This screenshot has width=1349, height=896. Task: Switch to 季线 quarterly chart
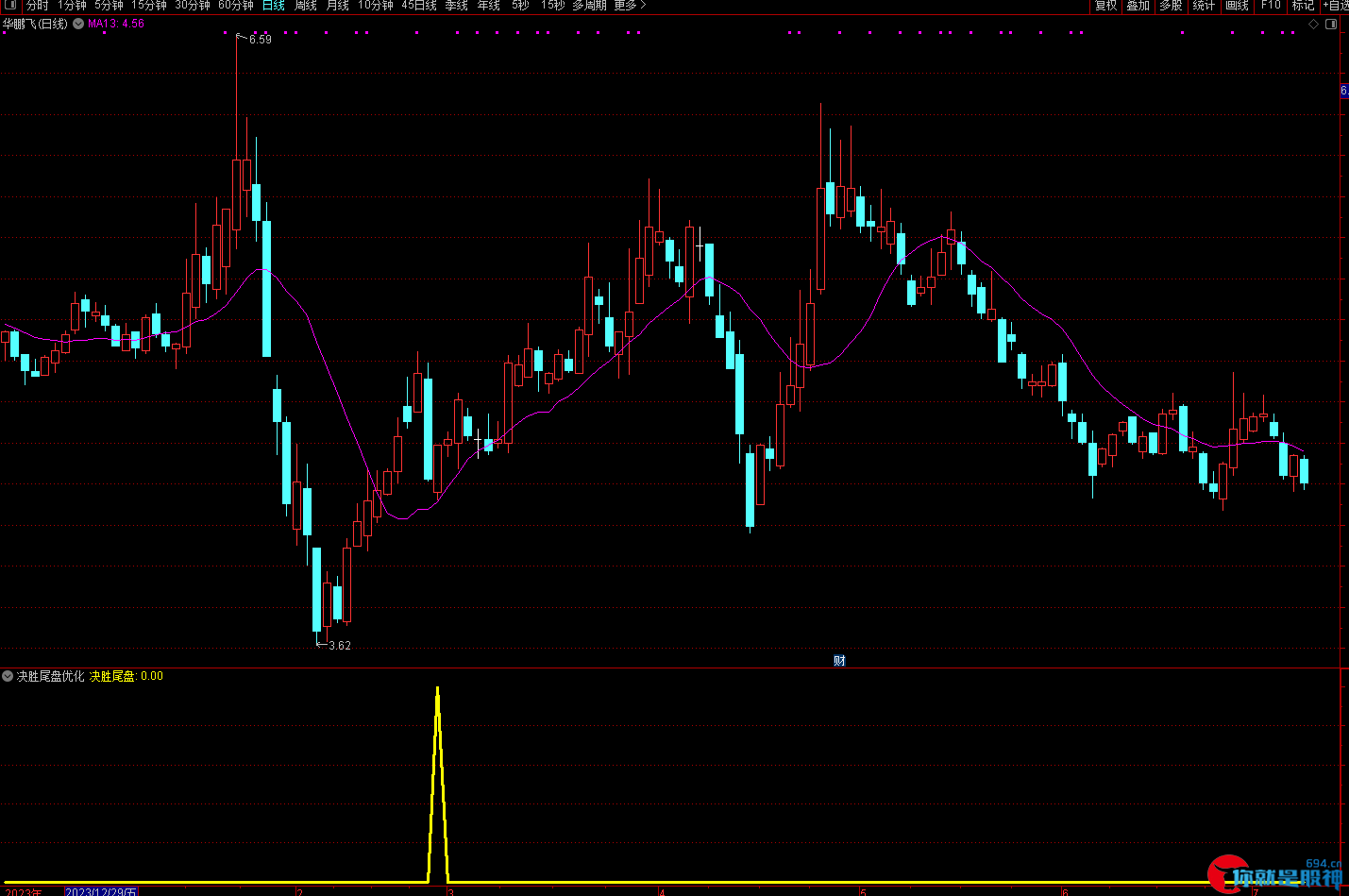pyautogui.click(x=457, y=5)
